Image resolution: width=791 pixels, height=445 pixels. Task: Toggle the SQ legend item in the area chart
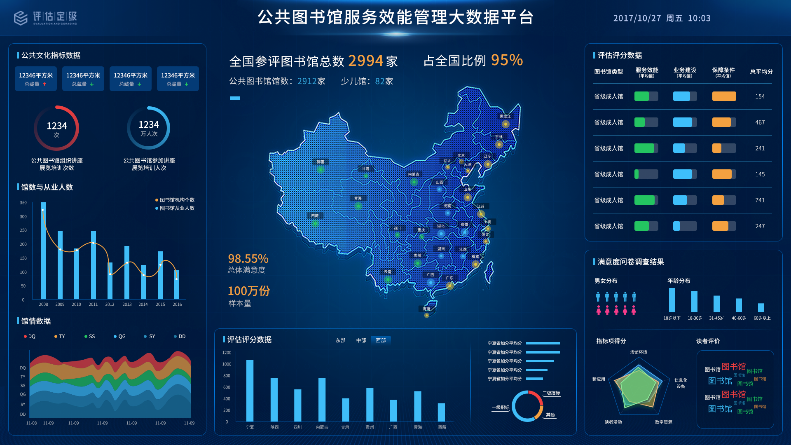[31, 337]
